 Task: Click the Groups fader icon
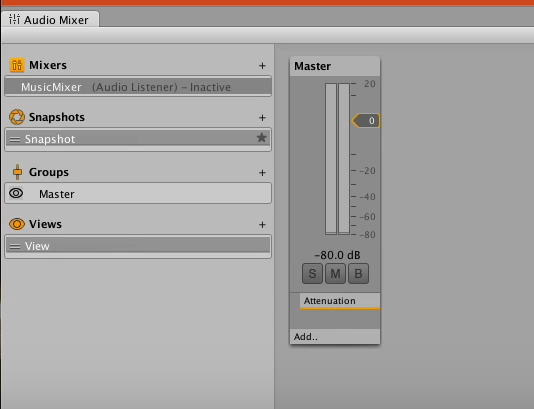tap(17, 172)
